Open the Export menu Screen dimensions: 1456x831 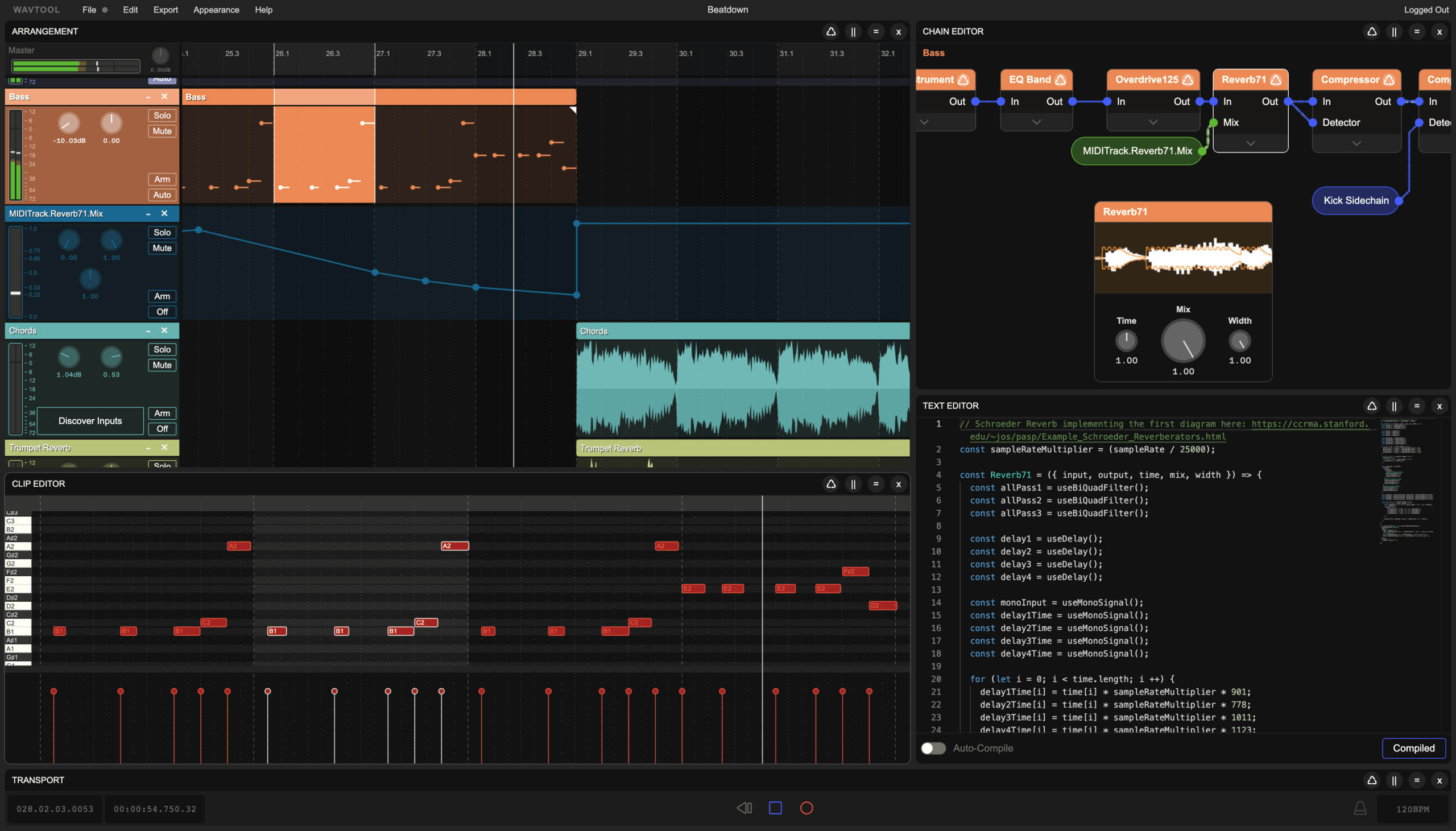166,10
